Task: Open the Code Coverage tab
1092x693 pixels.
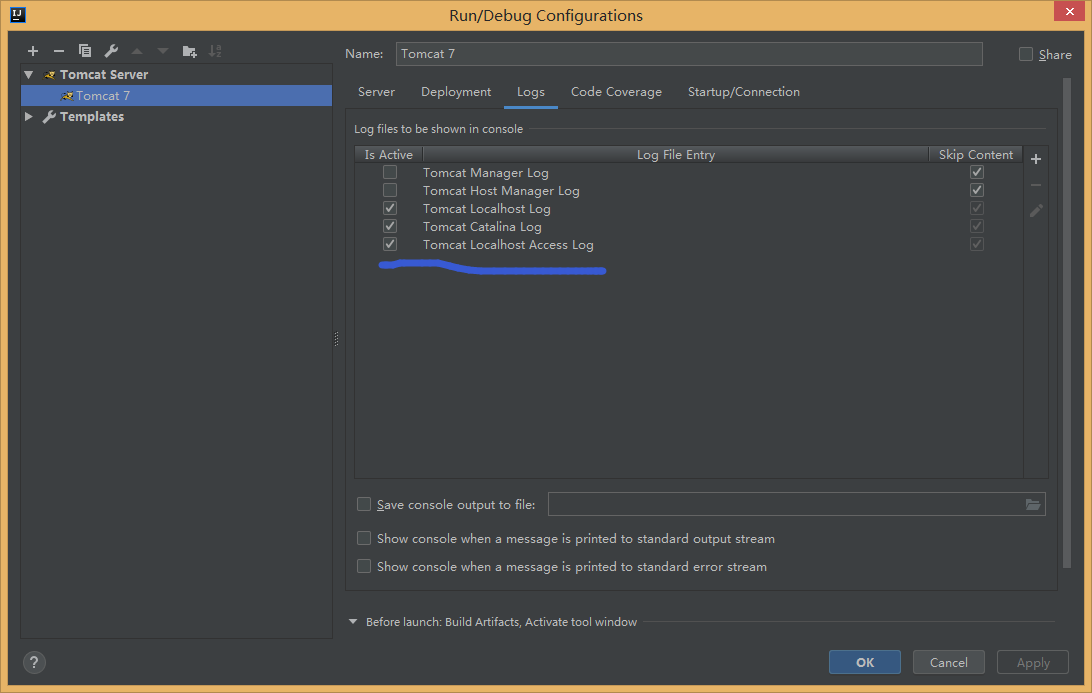Action: 616,92
